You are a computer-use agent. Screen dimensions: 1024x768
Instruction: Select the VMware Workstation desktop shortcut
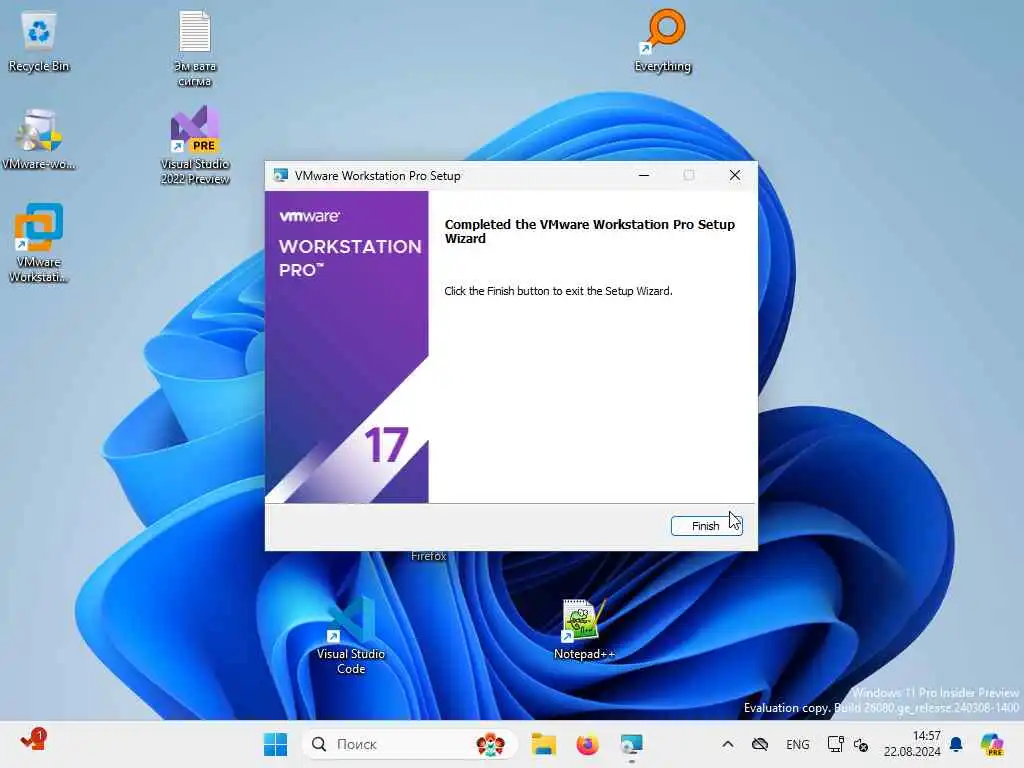39,243
